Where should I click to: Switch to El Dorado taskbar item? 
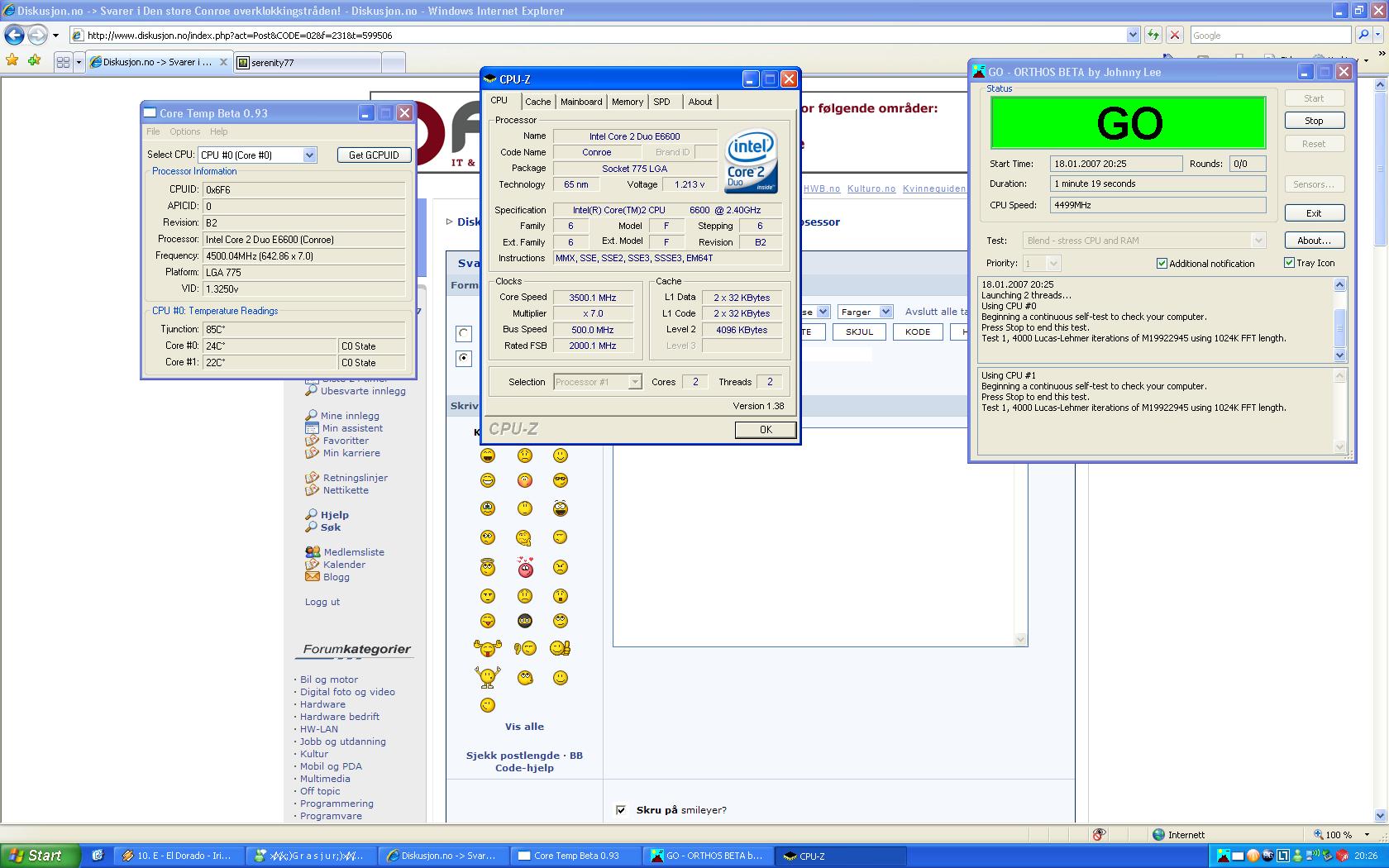coord(179,856)
